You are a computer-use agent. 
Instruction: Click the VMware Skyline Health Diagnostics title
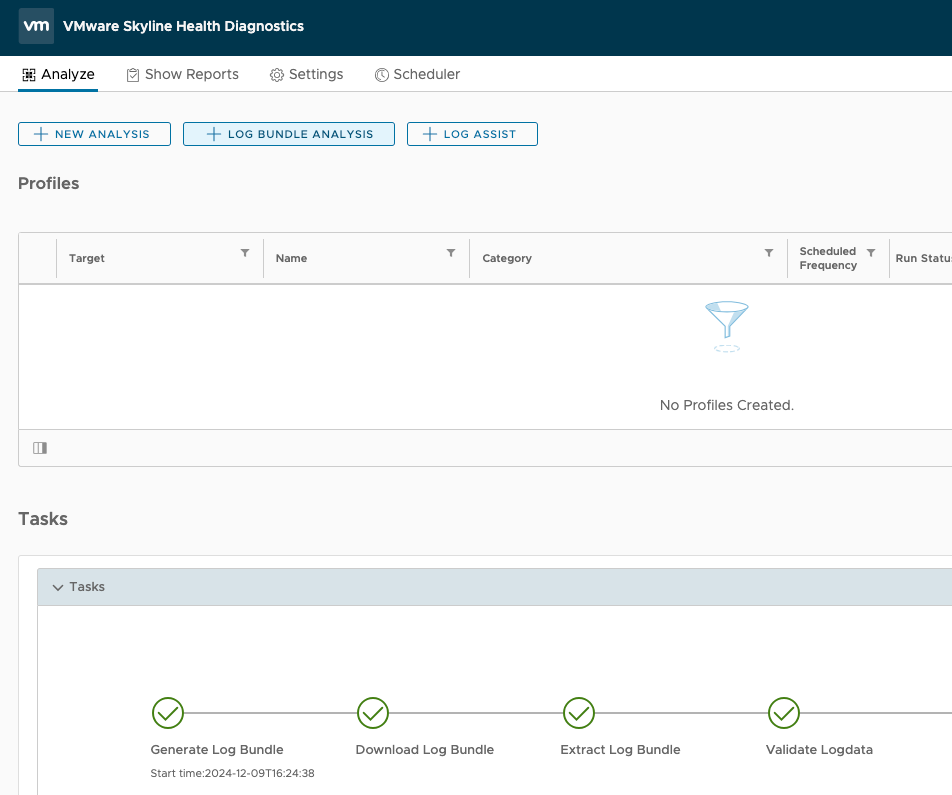pyautogui.click(x=183, y=26)
